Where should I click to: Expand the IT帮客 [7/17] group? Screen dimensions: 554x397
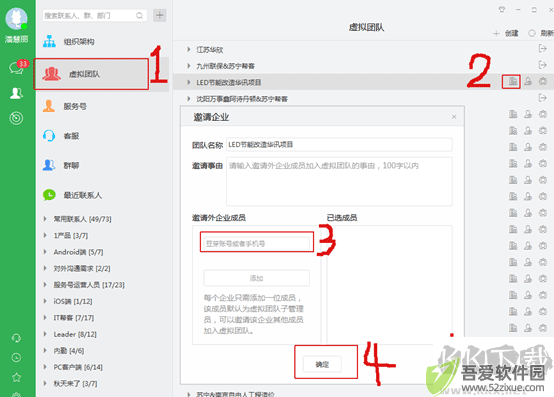(45, 318)
